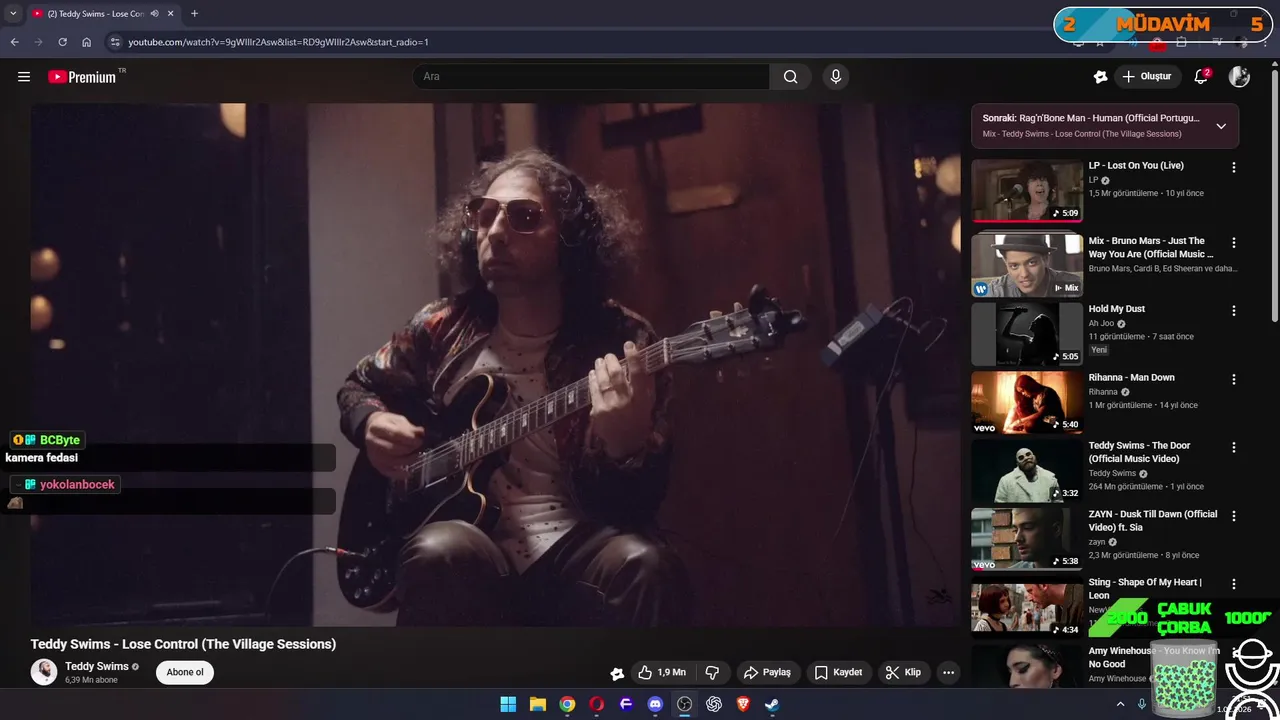1280x720 pixels.
Task: Go to YouTube Premium home logo
Action: [x=82, y=77]
